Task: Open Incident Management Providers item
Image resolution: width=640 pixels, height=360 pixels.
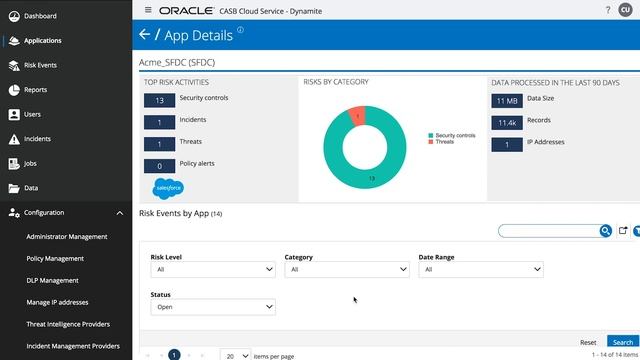Action: coord(73,346)
